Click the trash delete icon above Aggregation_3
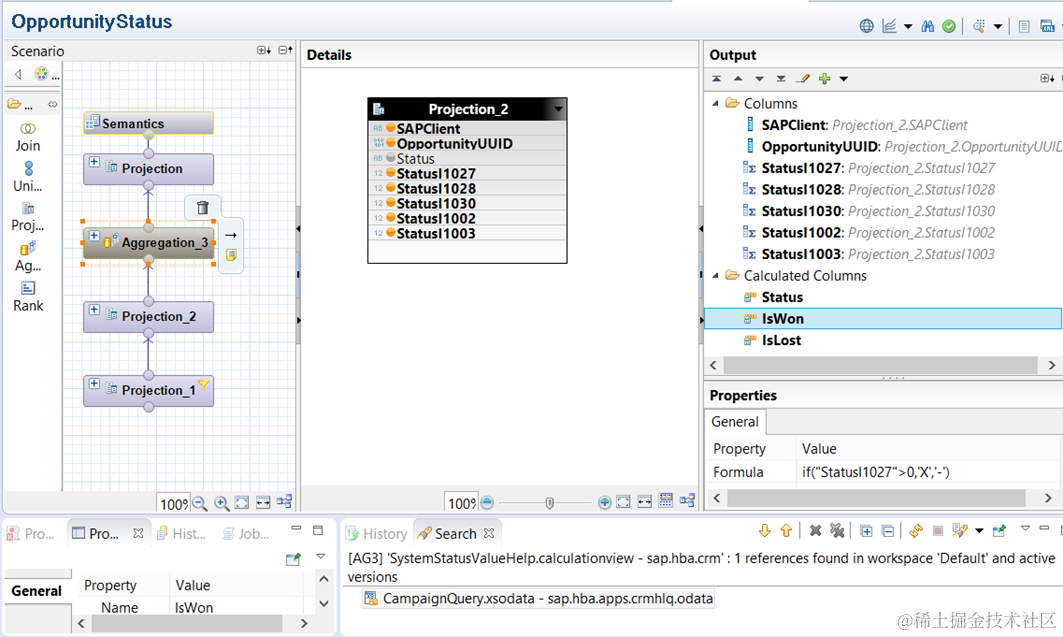The height and width of the screenshot is (637, 1063). [202, 207]
